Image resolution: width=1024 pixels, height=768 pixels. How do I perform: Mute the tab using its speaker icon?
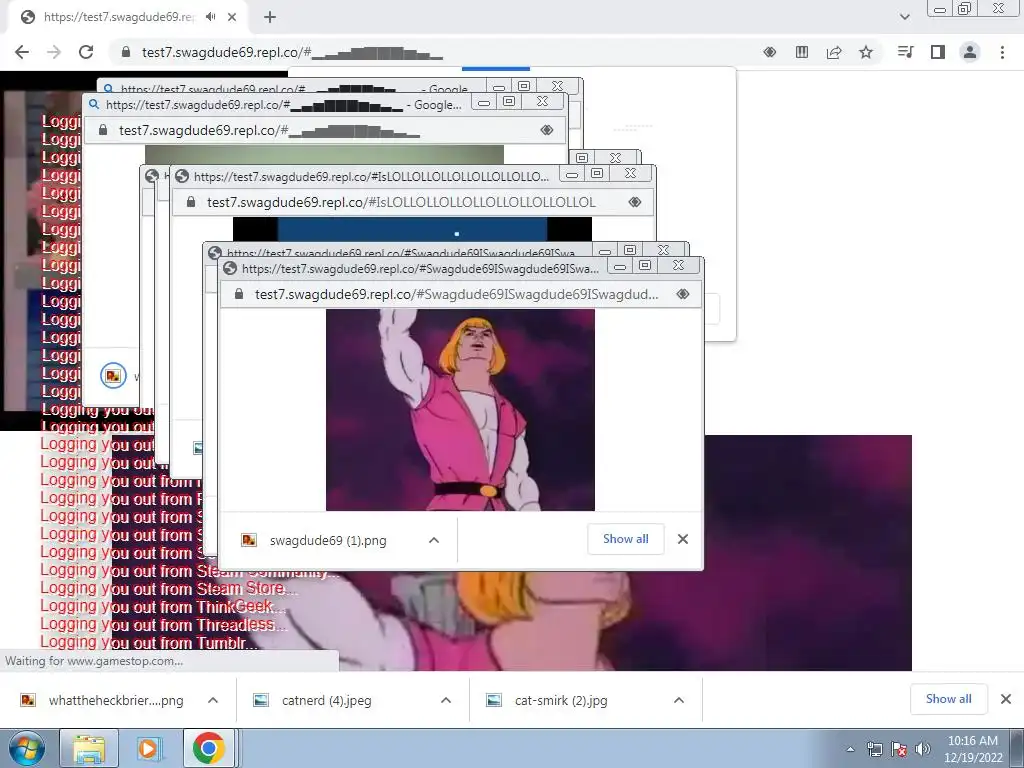click(210, 17)
